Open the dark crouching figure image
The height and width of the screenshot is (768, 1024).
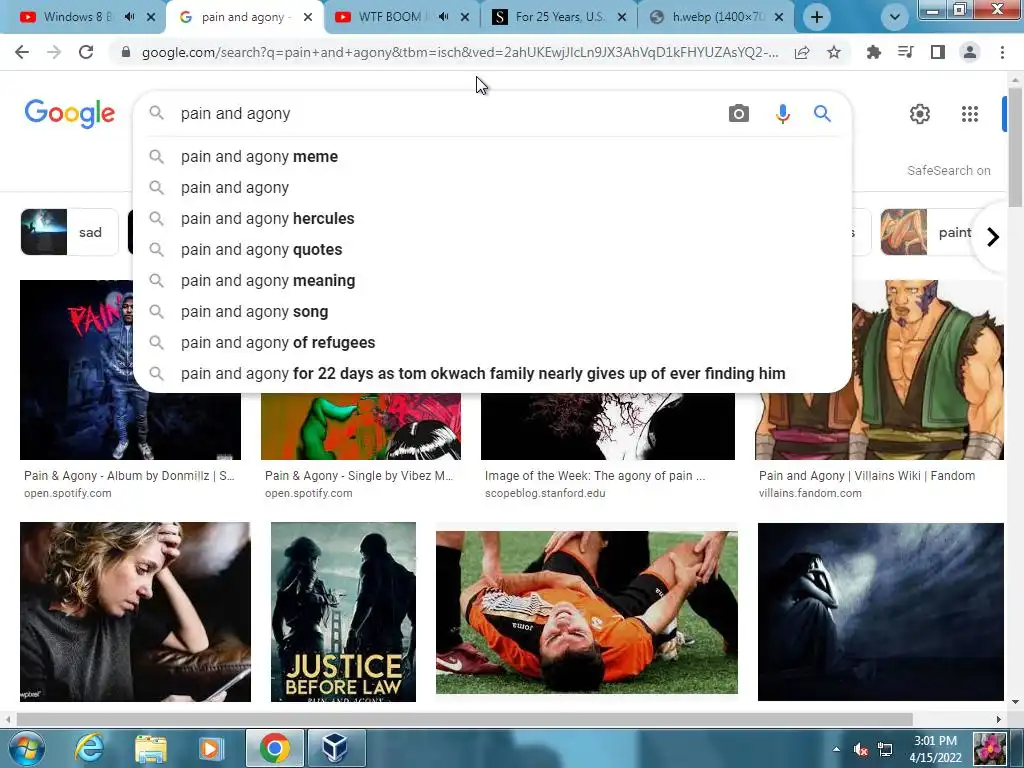[880, 612]
